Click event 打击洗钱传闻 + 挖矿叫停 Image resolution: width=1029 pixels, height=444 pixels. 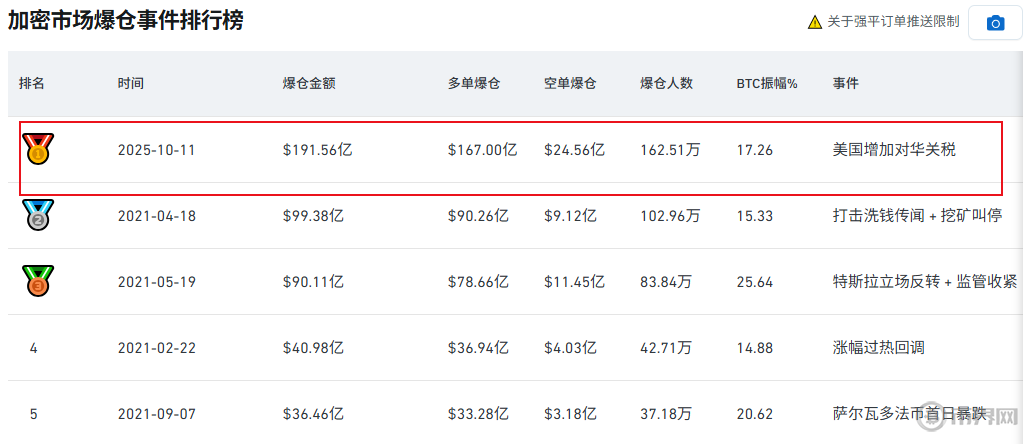coord(917,215)
